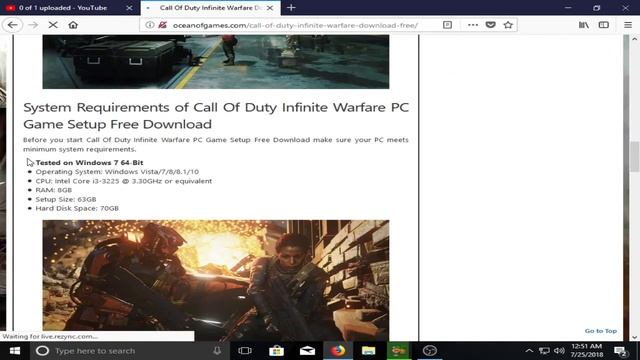Open the Mail app on taskbar
The width and height of the screenshot is (640, 360).
[307, 351]
